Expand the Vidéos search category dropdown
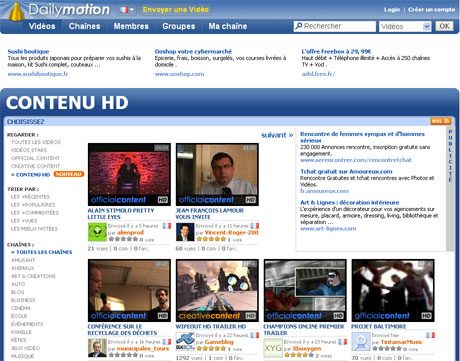 405,26
